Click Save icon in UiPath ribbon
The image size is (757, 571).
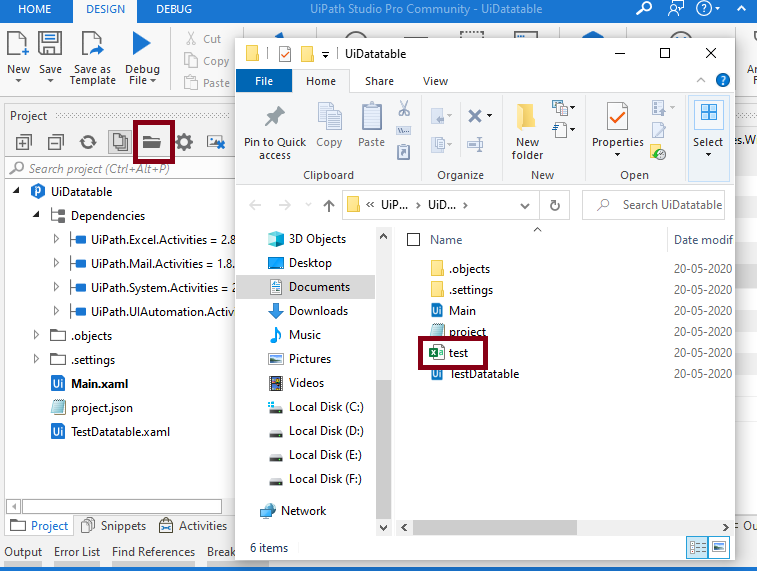click(x=50, y=44)
